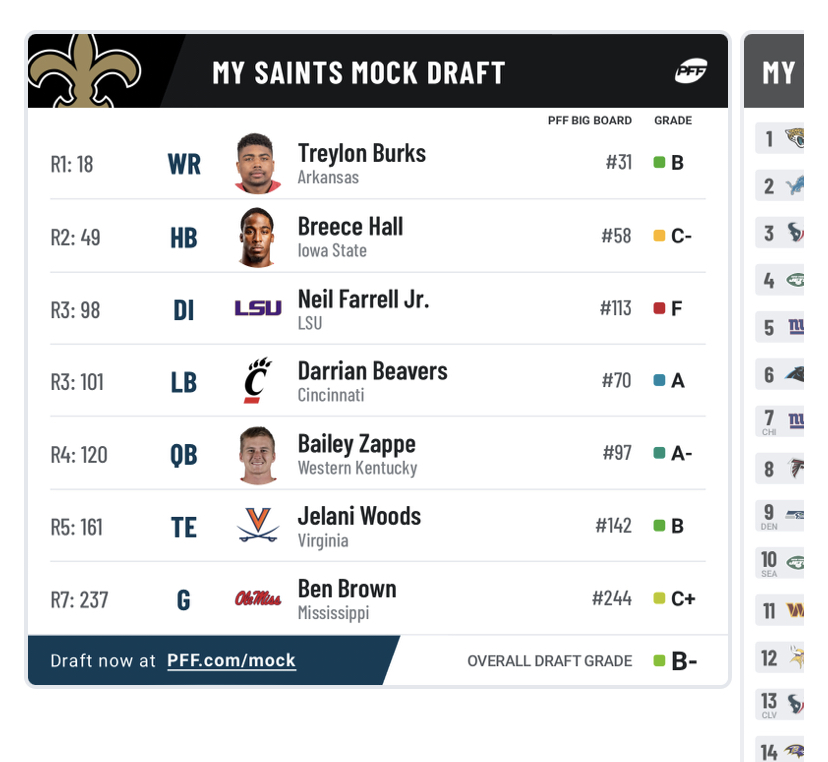Click the Ole Miss logo beside Ben Brown
This screenshot has height=762, width=828.
pyautogui.click(x=258, y=599)
